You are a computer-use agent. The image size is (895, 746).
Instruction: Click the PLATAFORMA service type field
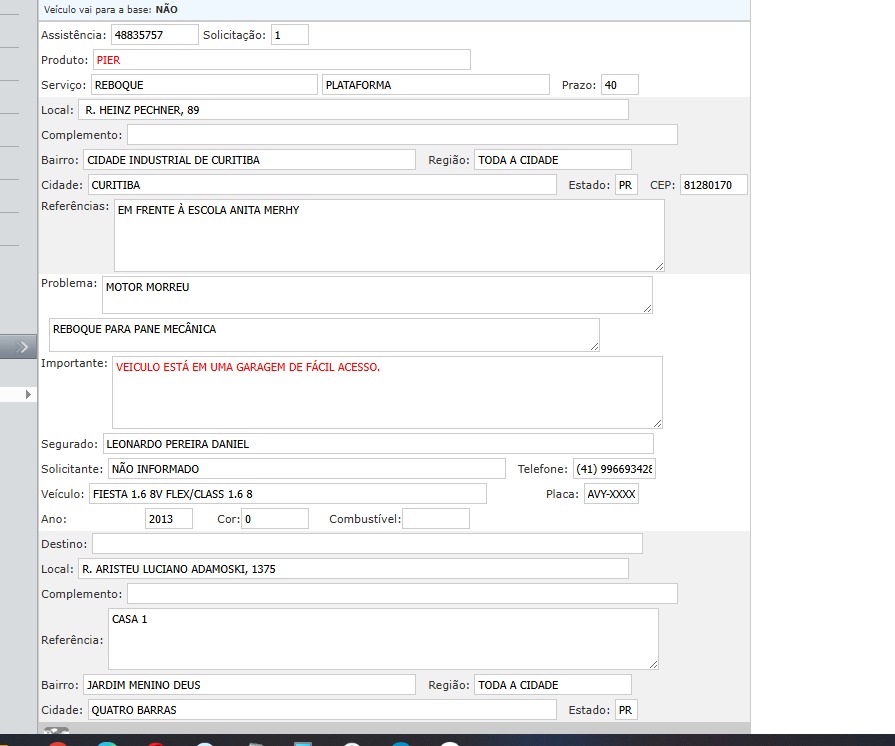click(x=435, y=85)
